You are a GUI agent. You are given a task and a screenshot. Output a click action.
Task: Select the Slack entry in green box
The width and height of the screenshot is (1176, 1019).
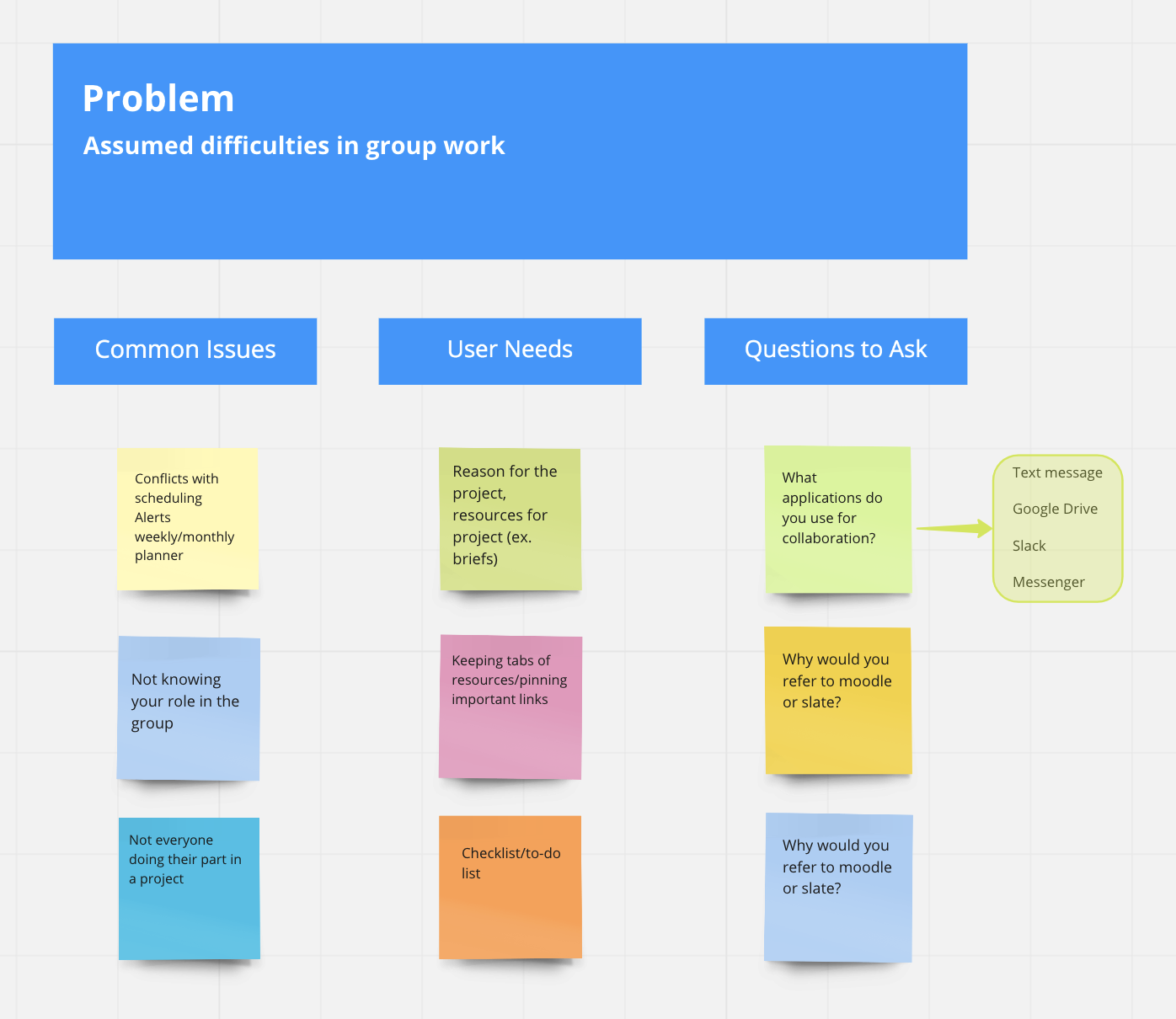pyautogui.click(x=1029, y=546)
